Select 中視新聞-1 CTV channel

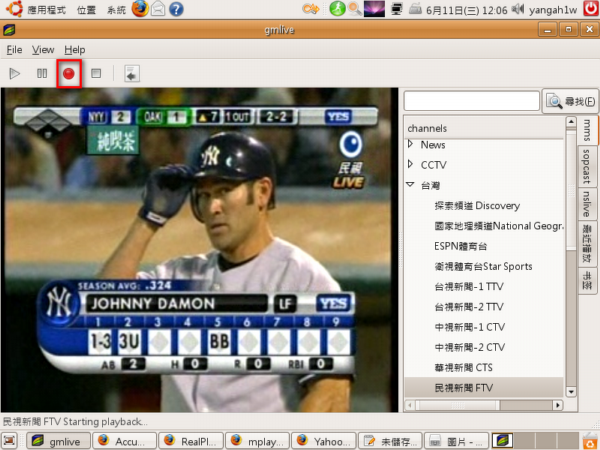470,327
